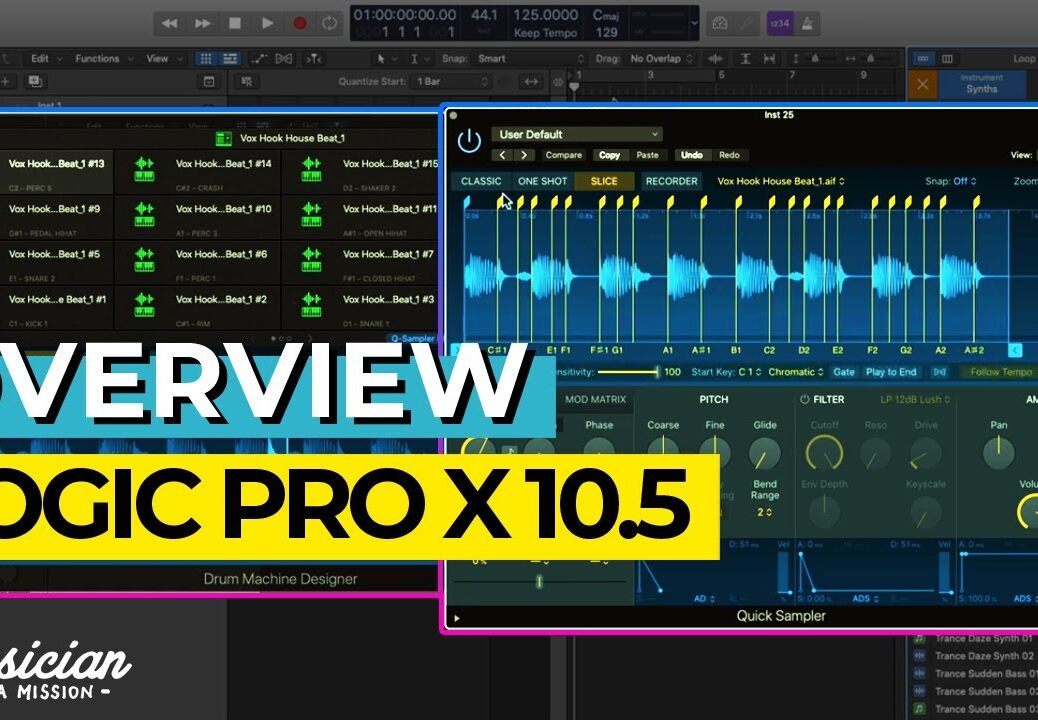Click the tuner gauge icon in the control bar
The width and height of the screenshot is (1038, 720).
tap(720, 24)
